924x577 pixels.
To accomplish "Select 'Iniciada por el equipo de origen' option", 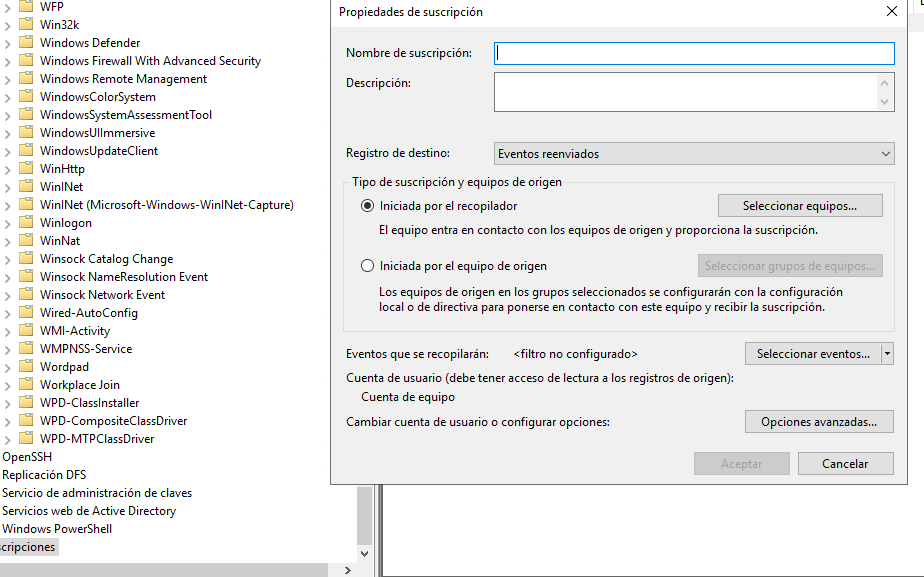I will click(x=367, y=266).
